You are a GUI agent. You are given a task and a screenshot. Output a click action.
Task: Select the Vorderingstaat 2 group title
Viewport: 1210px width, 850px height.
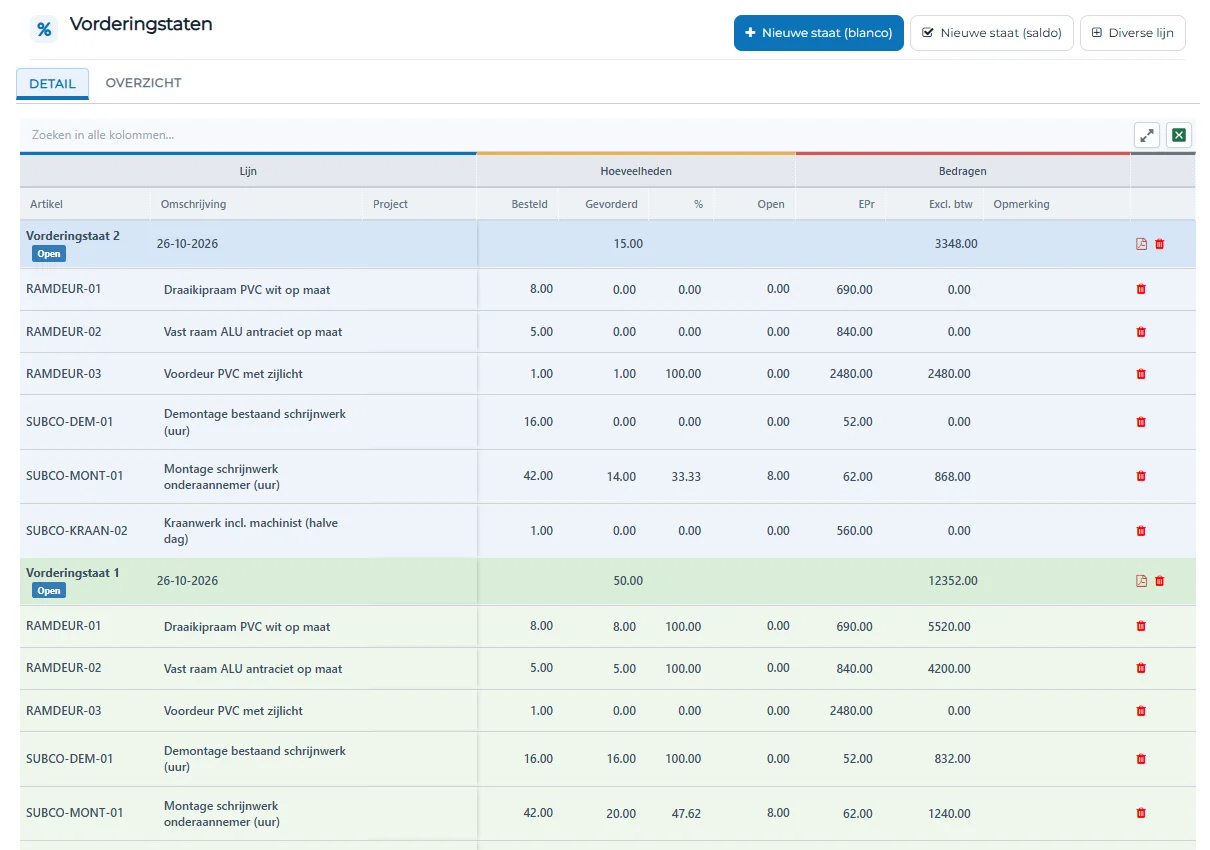[x=73, y=236]
